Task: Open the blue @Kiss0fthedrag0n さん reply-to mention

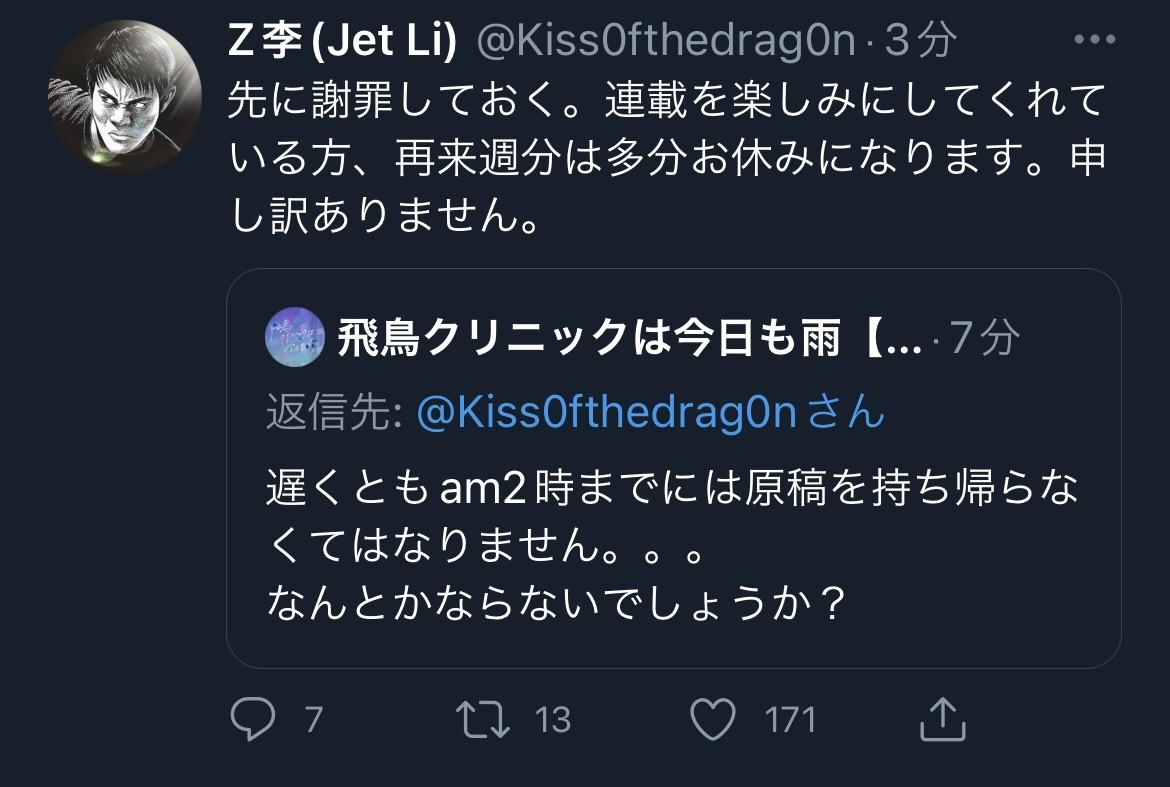Action: 650,412
